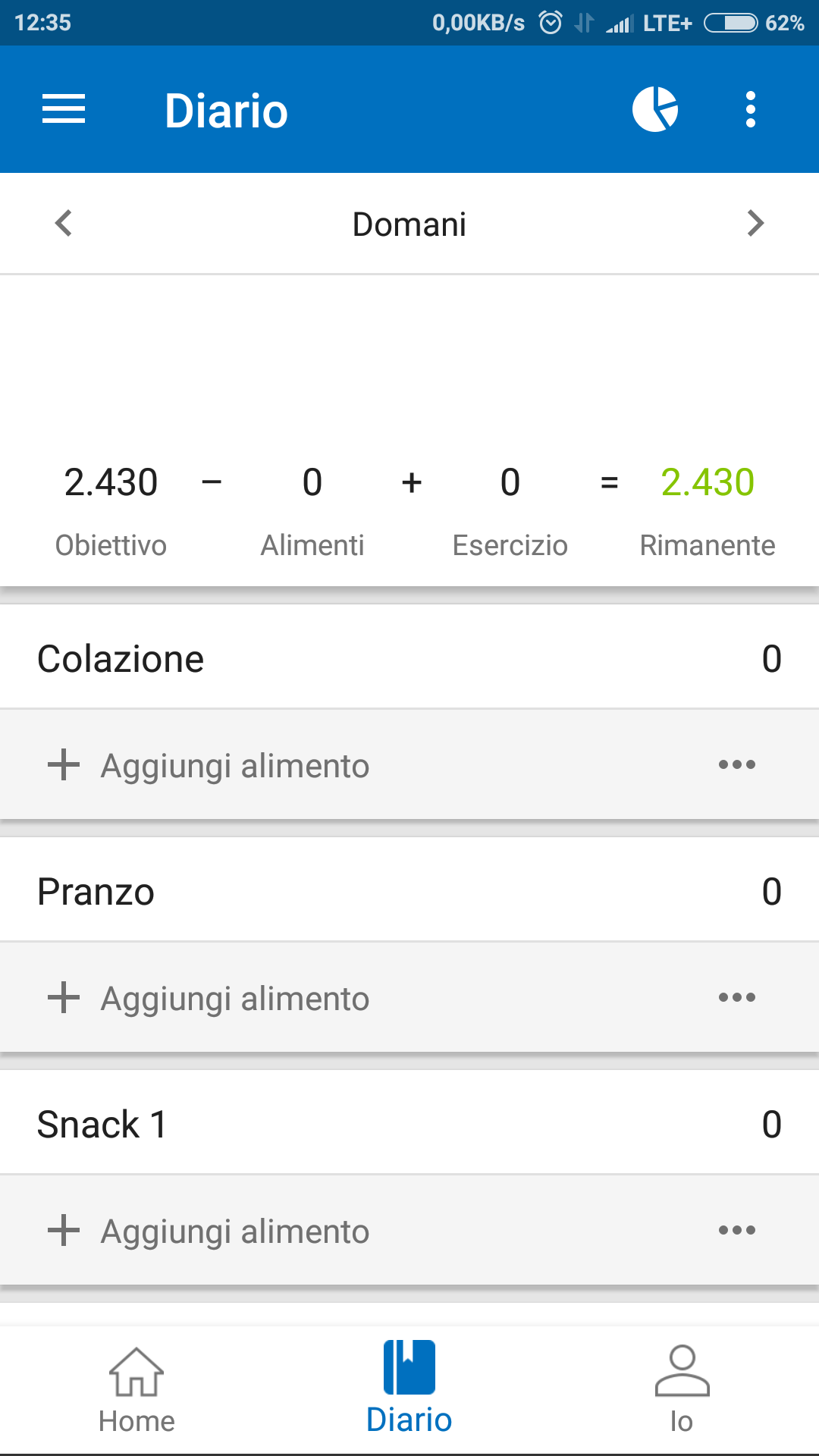This screenshot has width=819, height=1456.
Task: Tap the plus icon under Pranzo
Action: point(64,997)
